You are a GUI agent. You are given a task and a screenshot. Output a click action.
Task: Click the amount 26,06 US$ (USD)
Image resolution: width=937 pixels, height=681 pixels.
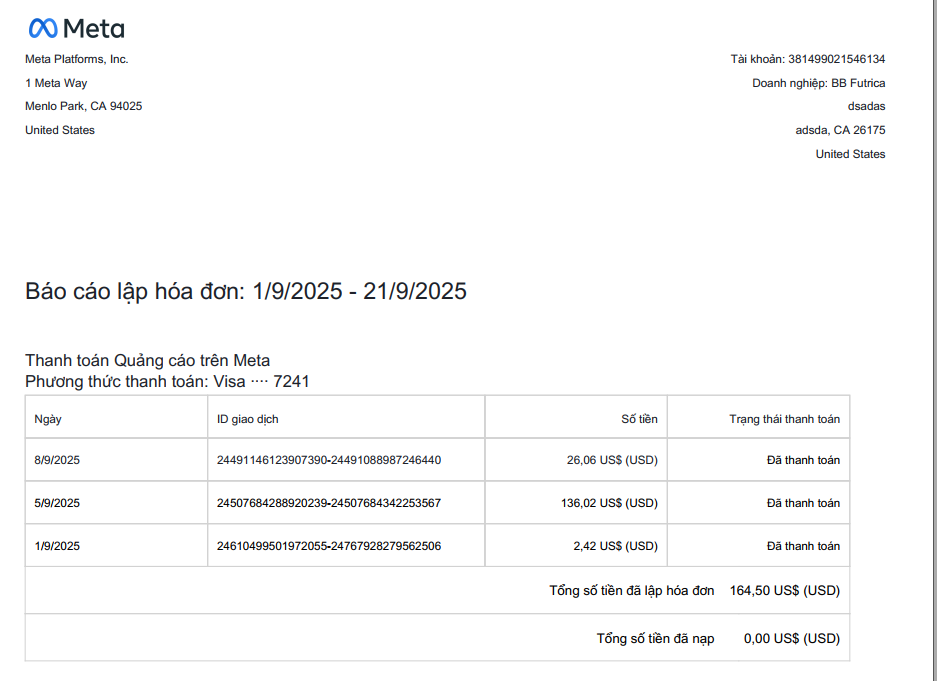pos(613,460)
